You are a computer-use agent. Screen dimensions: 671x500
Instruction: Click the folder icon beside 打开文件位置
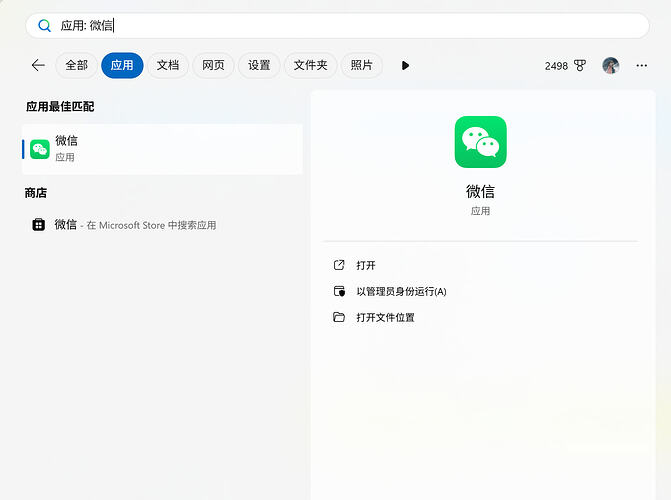pyautogui.click(x=339, y=317)
